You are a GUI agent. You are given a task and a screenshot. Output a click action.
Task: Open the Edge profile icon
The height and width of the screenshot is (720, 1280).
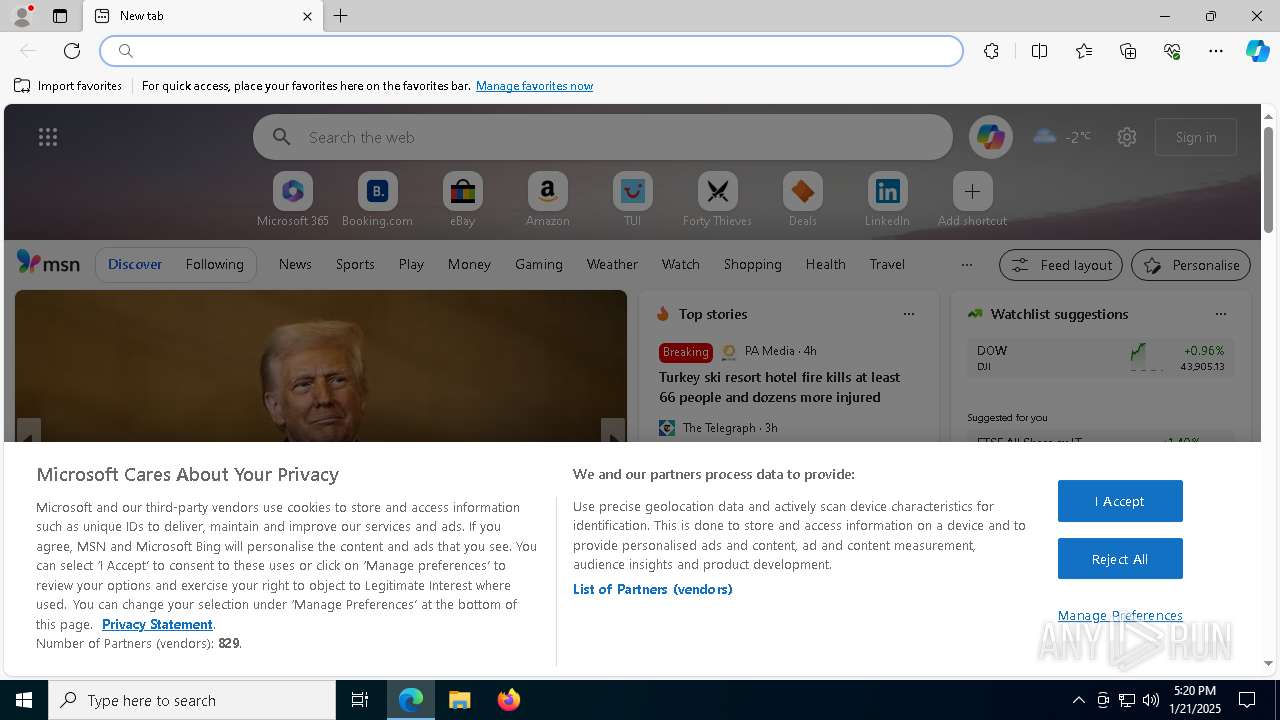click(x=21, y=16)
